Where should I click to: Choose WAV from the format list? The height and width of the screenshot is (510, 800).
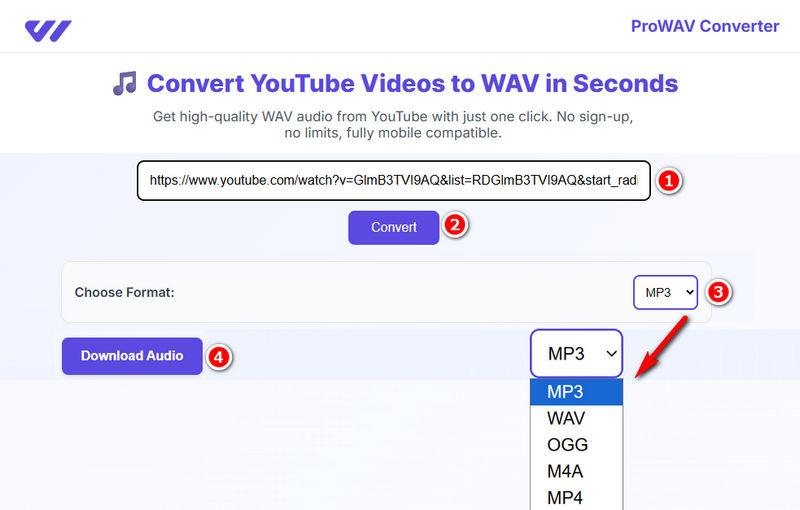(577, 418)
